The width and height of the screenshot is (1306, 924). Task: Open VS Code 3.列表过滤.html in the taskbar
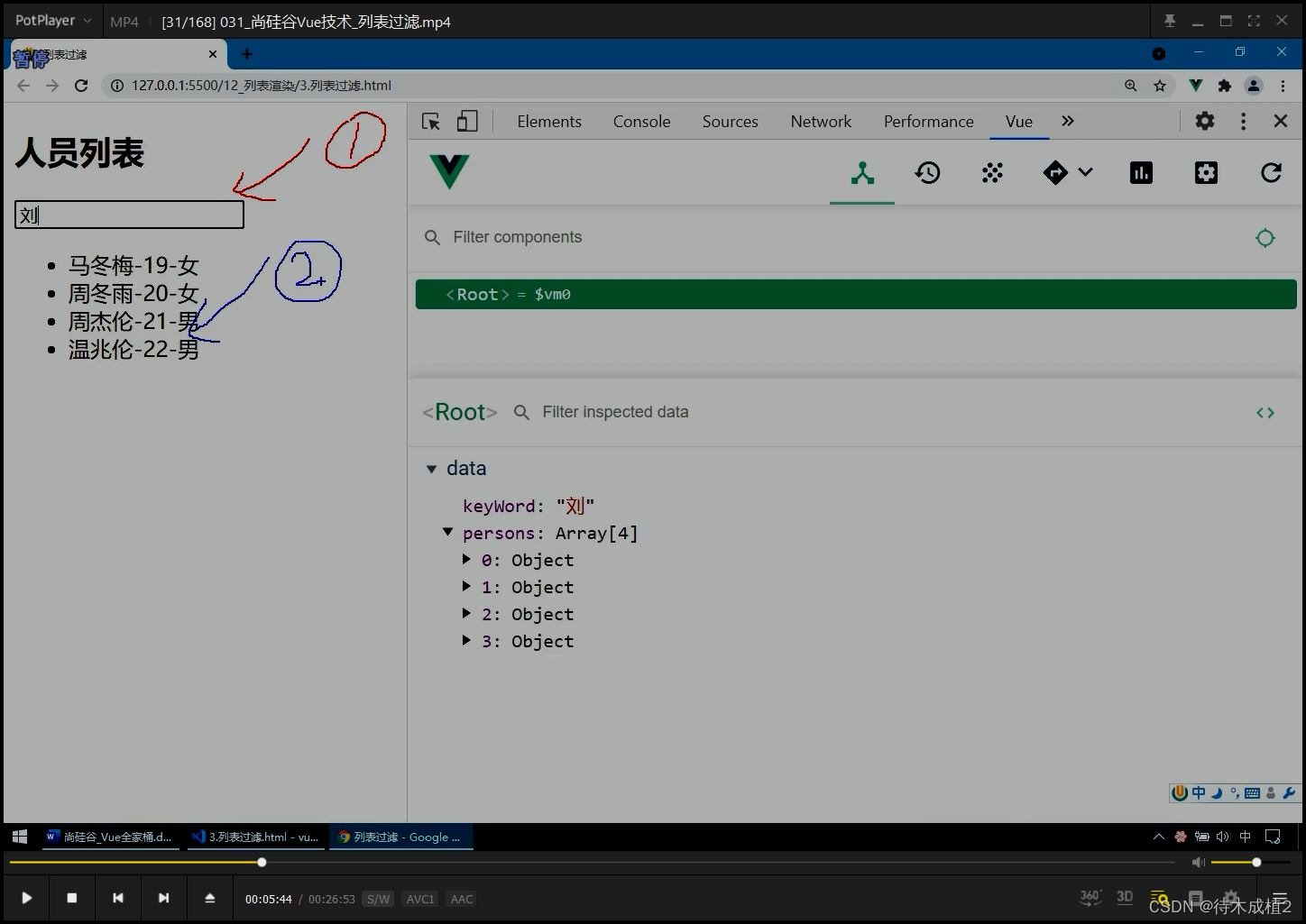(255, 837)
